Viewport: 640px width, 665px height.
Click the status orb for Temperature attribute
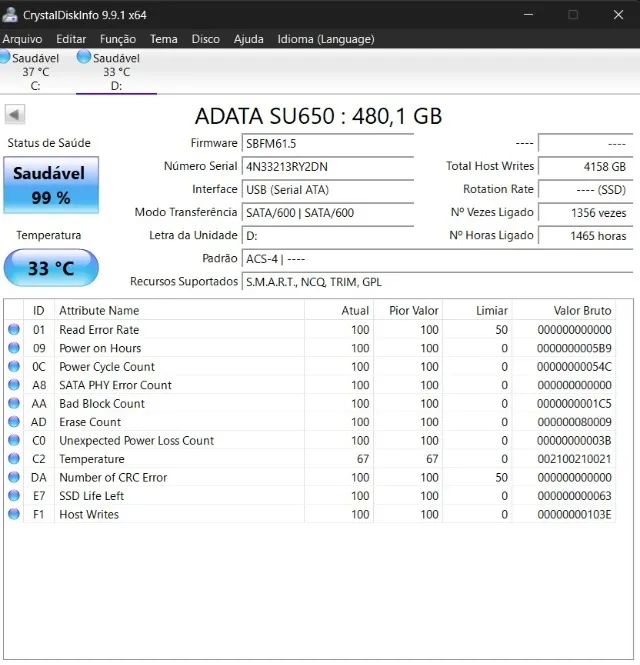coord(14,458)
